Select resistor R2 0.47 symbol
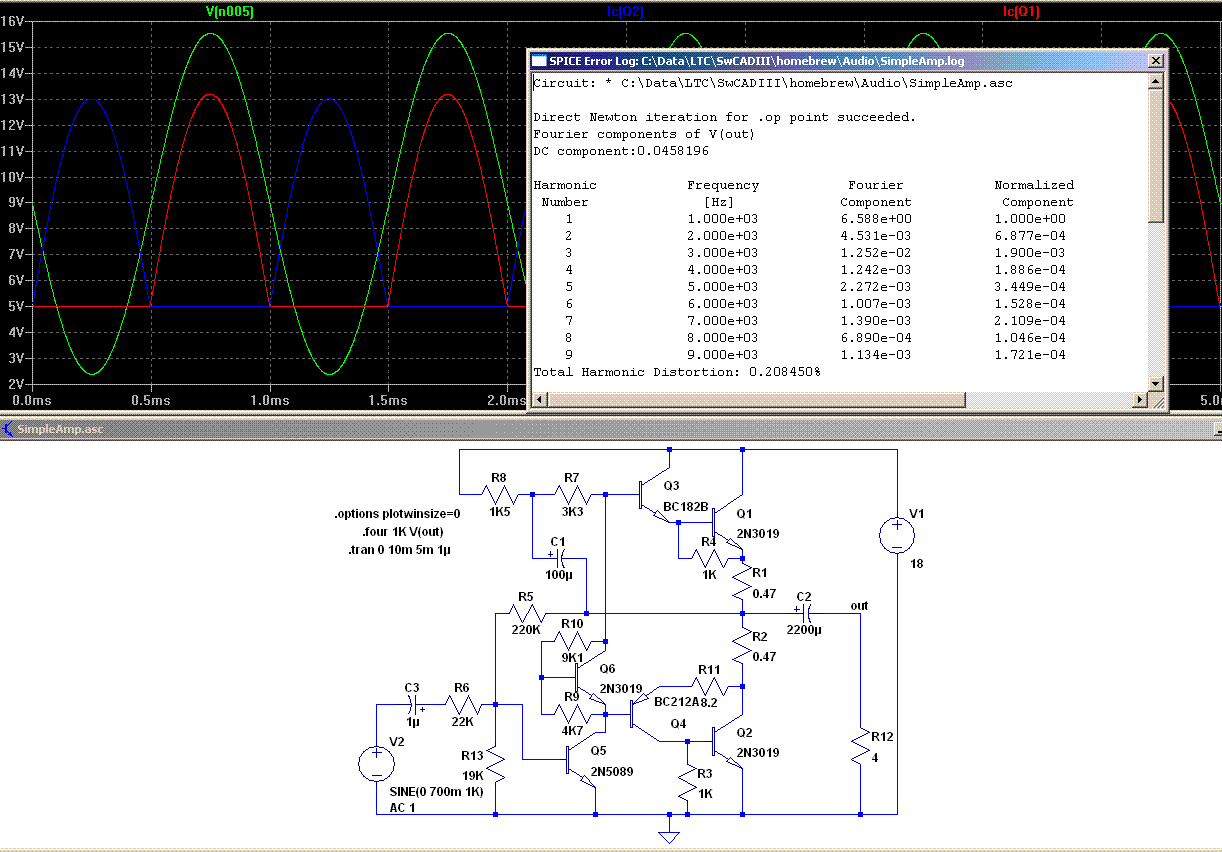Screen dimensions: 1222x852 pyautogui.click(x=743, y=643)
